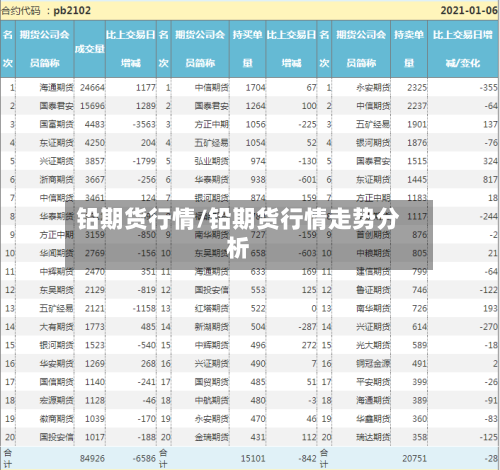
Task: Click the "大有期货" company name
Action: point(56,327)
